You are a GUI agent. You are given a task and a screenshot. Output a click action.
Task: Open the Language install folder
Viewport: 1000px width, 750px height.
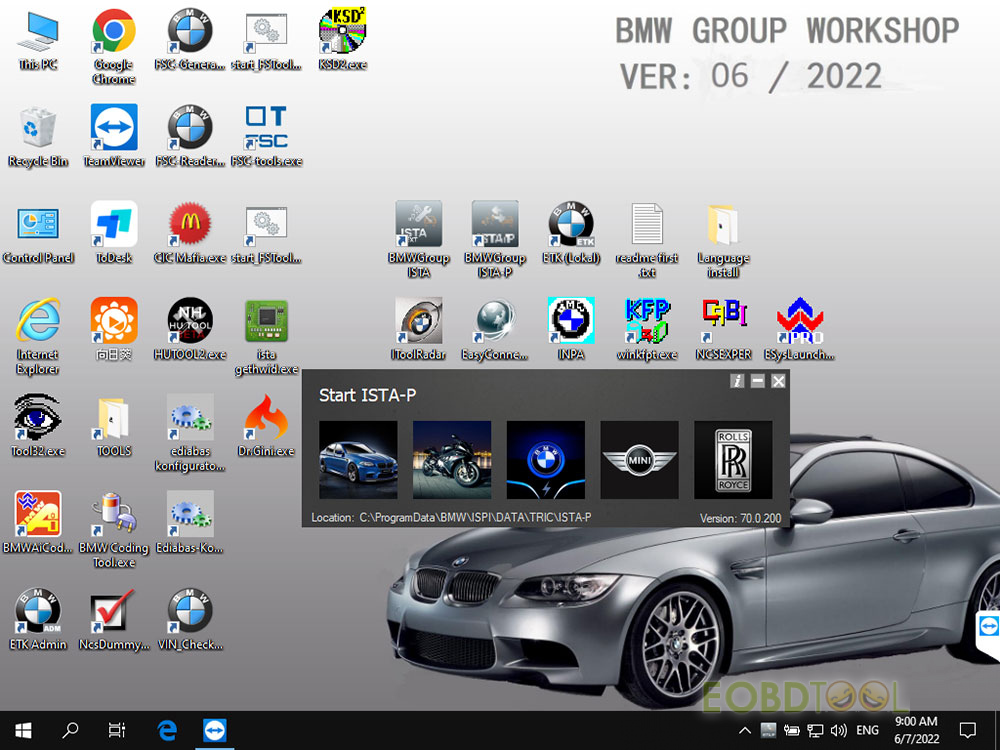pyautogui.click(x=723, y=239)
